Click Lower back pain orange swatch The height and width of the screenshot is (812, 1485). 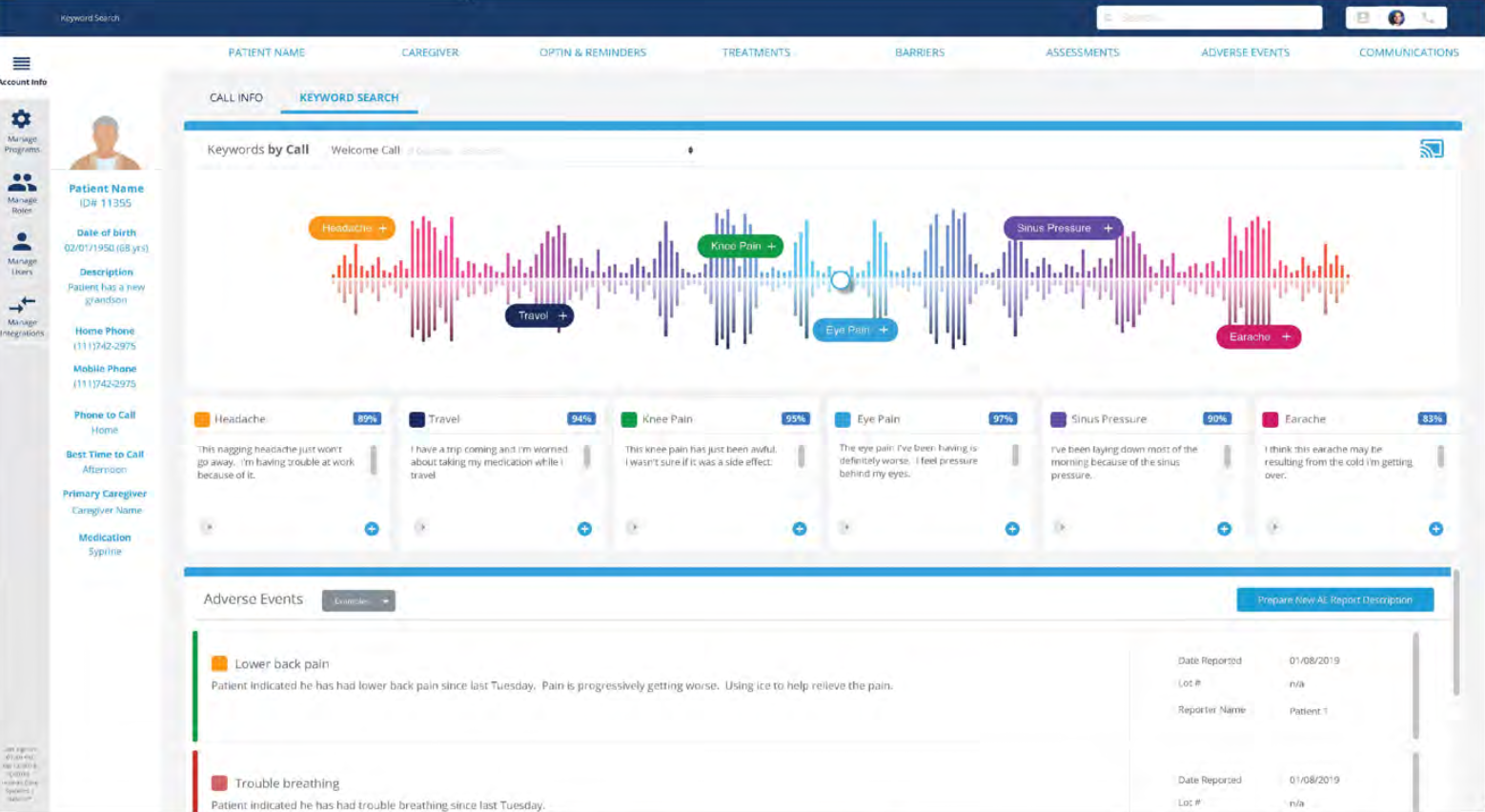tap(219, 663)
